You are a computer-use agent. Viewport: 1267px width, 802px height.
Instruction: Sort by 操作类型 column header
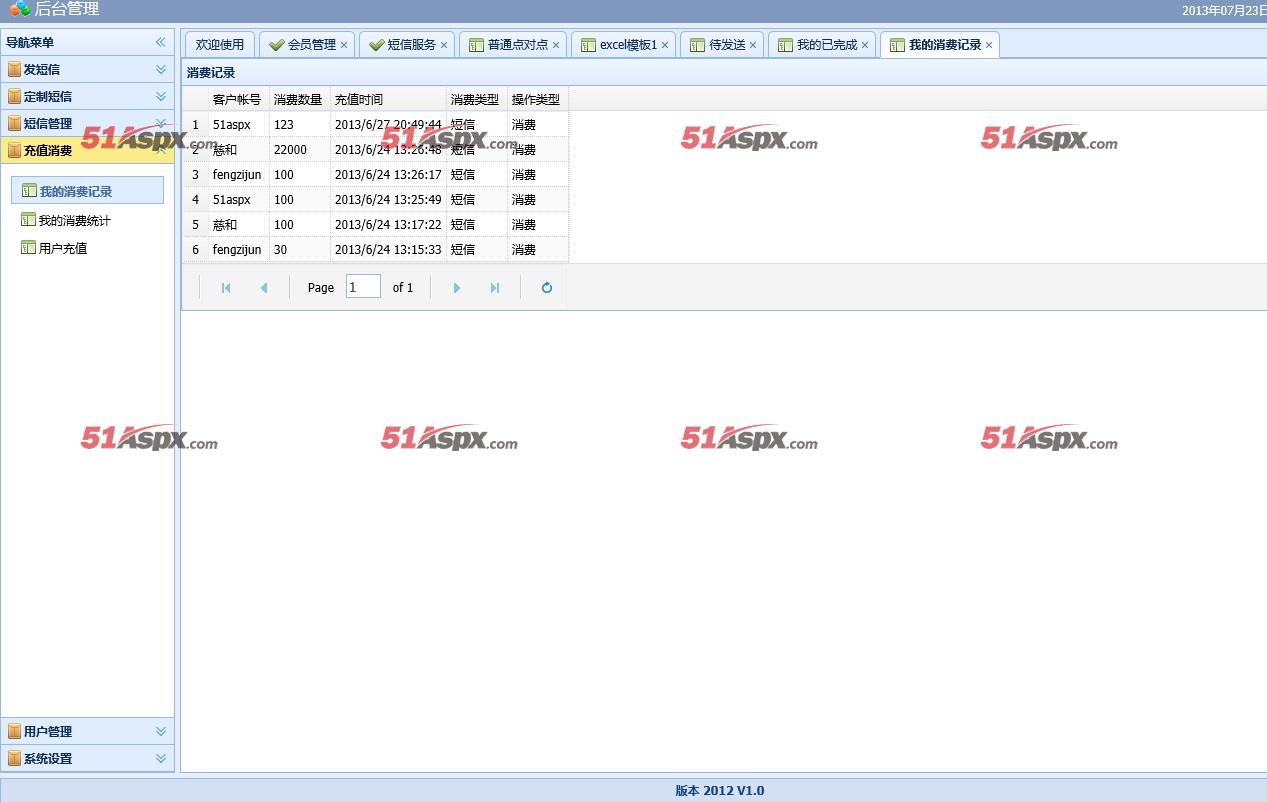click(538, 99)
